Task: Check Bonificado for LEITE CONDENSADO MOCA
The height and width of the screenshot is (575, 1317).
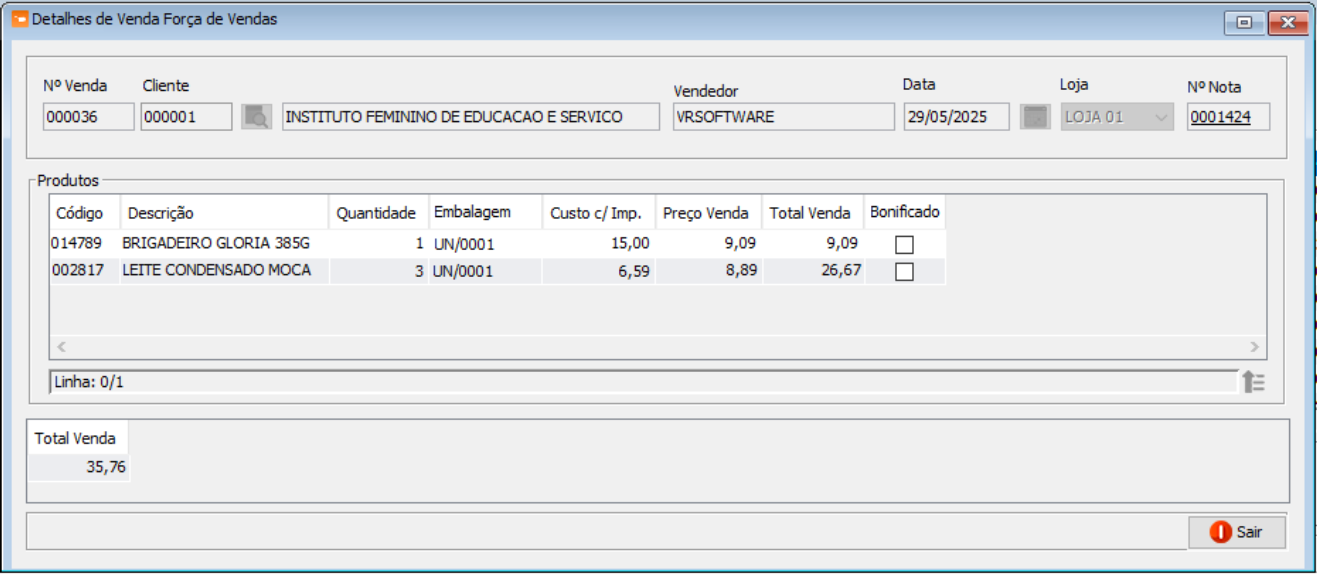Action: [x=904, y=272]
